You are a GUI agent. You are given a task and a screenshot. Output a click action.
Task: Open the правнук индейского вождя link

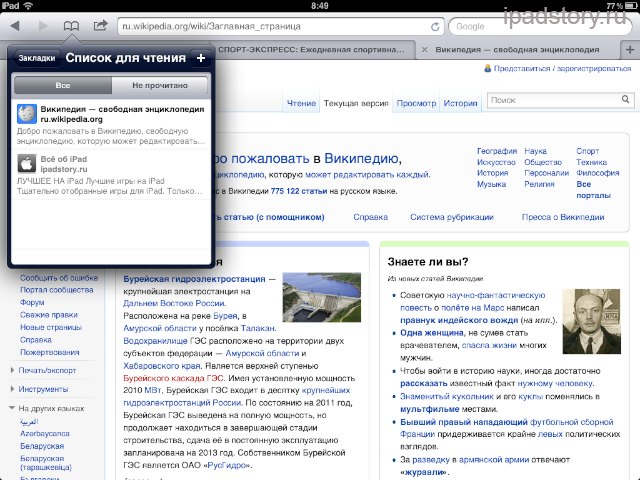coord(459,320)
